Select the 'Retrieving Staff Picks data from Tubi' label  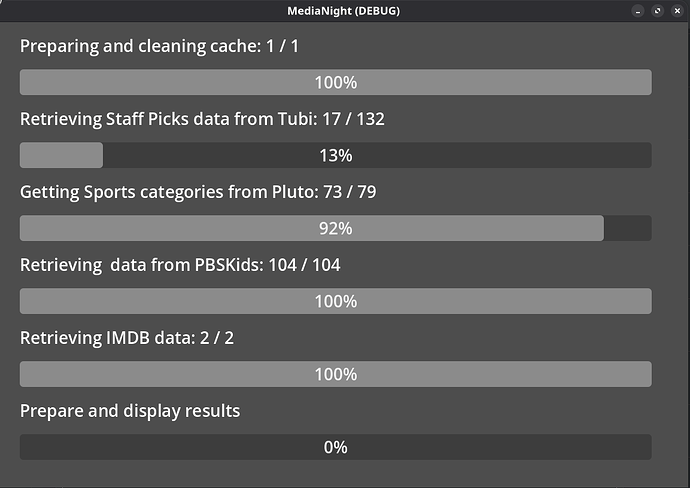202,119
